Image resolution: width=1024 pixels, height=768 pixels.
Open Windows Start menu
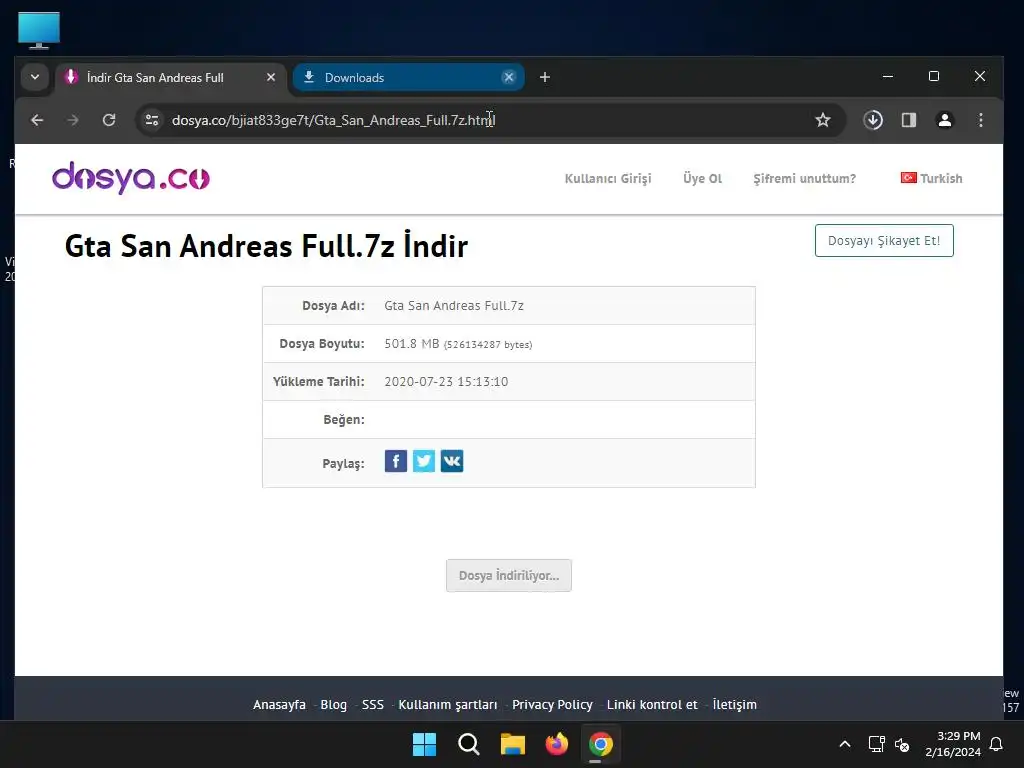[424, 744]
